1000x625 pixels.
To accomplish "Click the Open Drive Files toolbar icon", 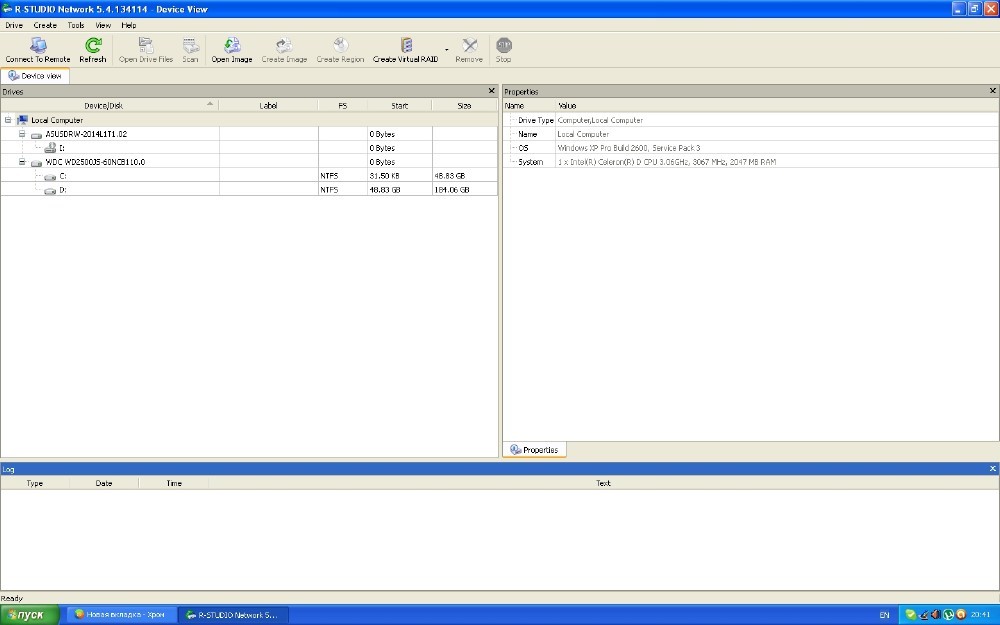I will pyautogui.click(x=146, y=45).
